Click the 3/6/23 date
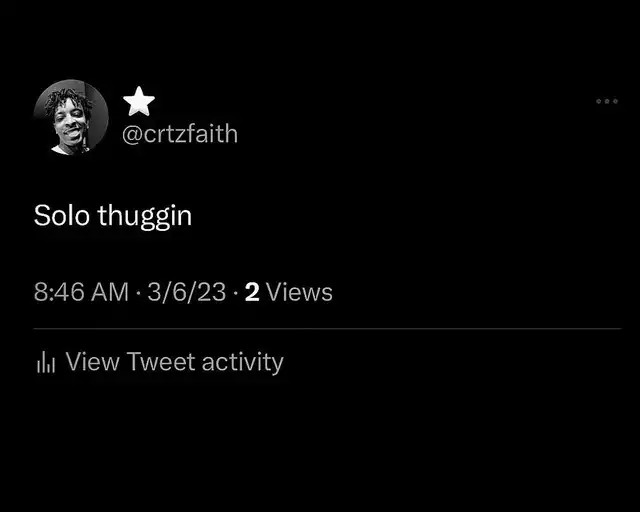Screen dimensions: 640x512 pos(187,292)
